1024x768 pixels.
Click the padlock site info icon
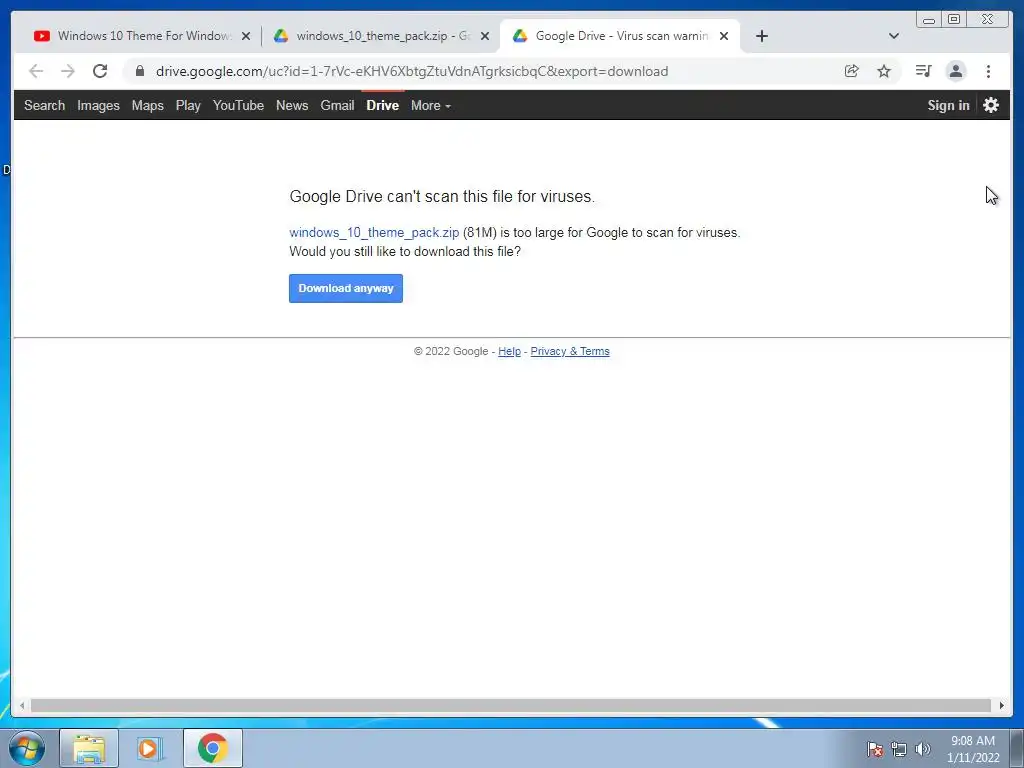[x=140, y=71]
